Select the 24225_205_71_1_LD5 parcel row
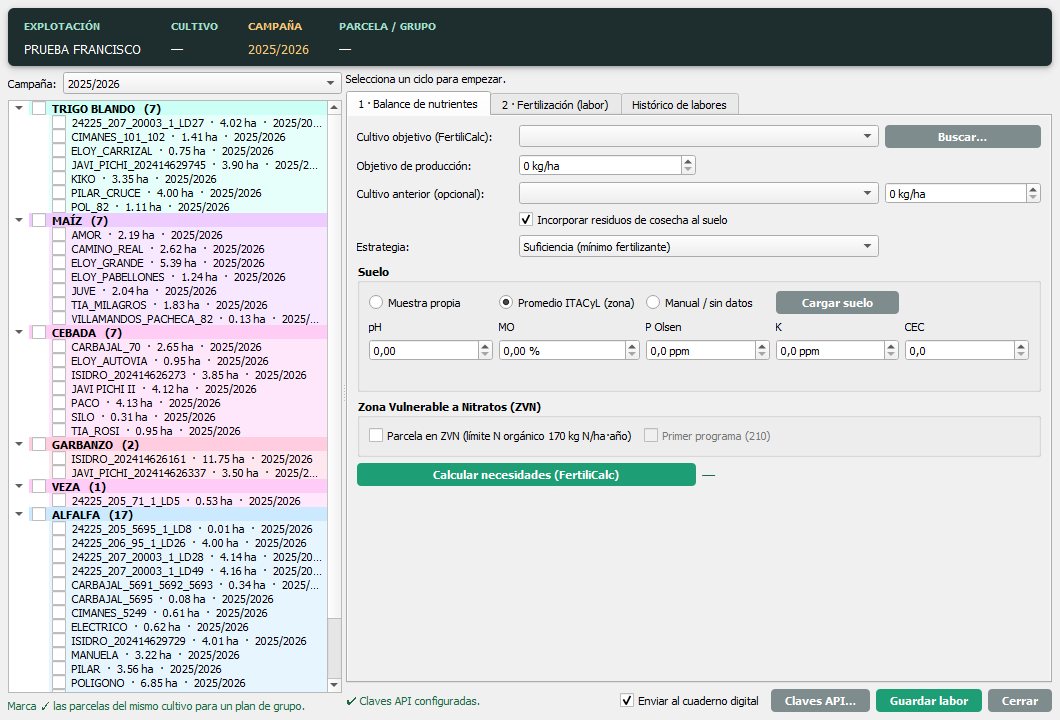The width and height of the screenshot is (1060, 720). tap(189, 501)
